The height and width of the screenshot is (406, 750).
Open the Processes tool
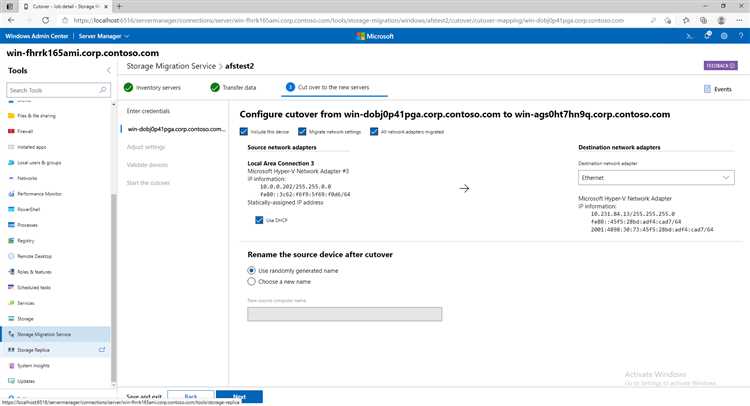click(x=27, y=225)
